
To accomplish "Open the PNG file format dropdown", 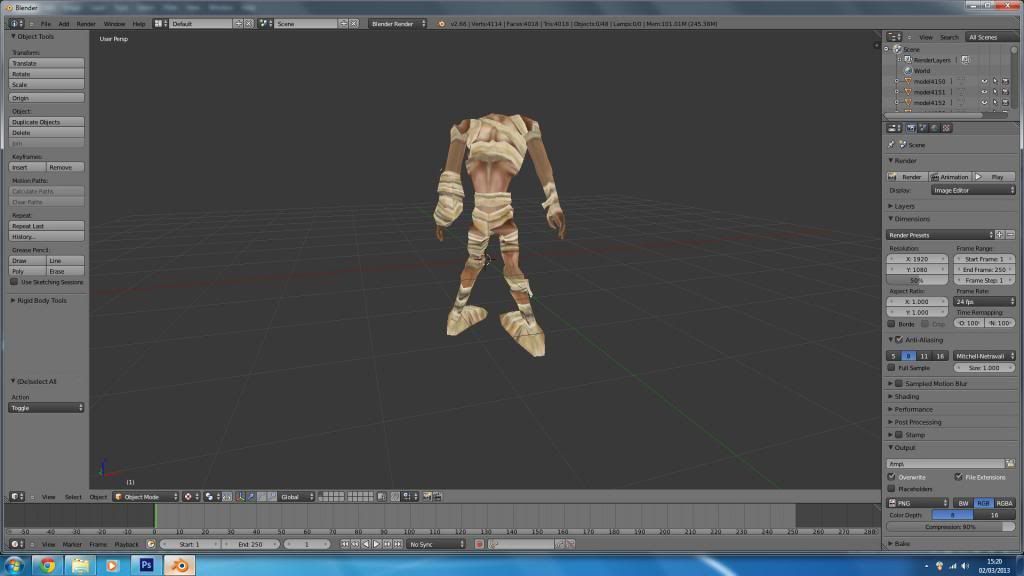I will click(x=918, y=504).
